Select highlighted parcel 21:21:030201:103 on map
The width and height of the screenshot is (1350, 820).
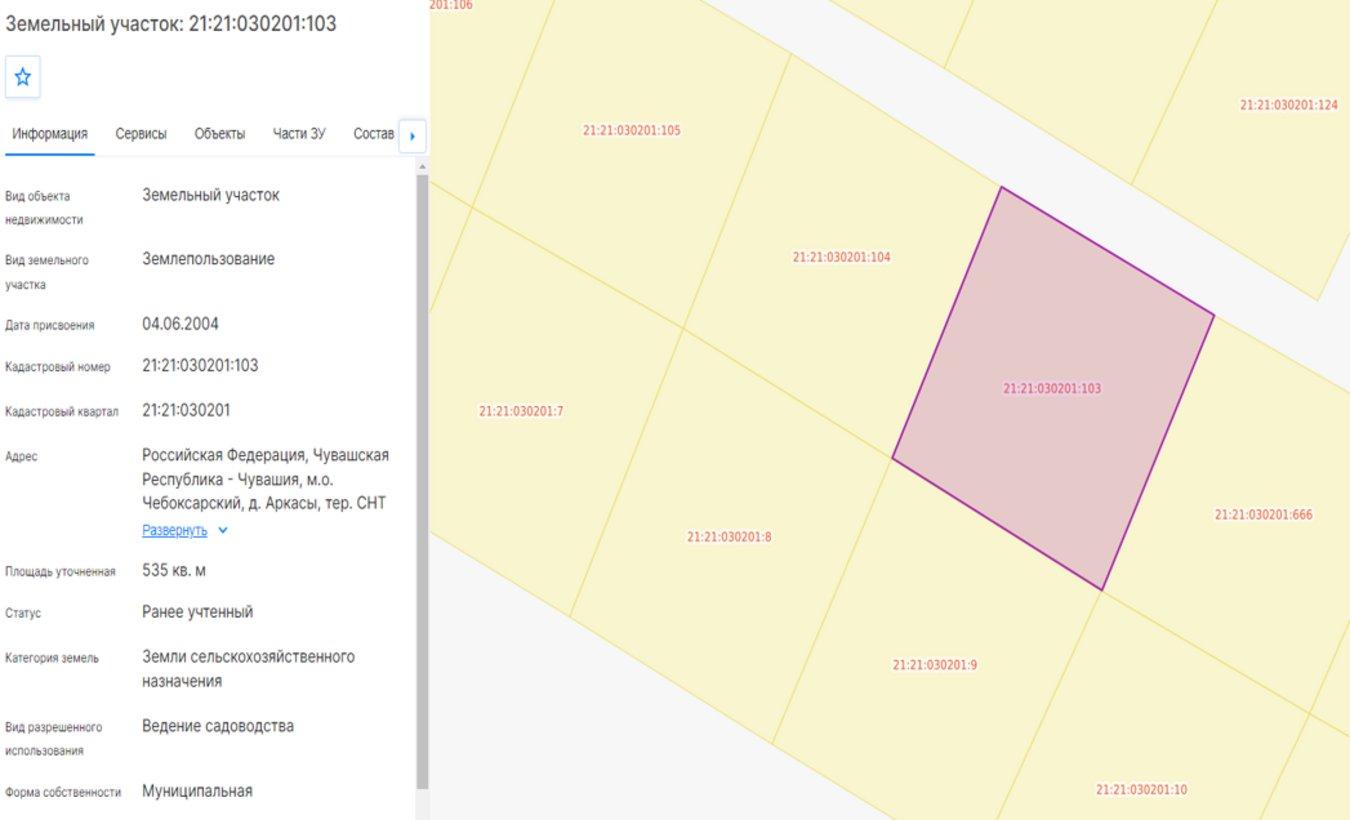click(1052, 388)
